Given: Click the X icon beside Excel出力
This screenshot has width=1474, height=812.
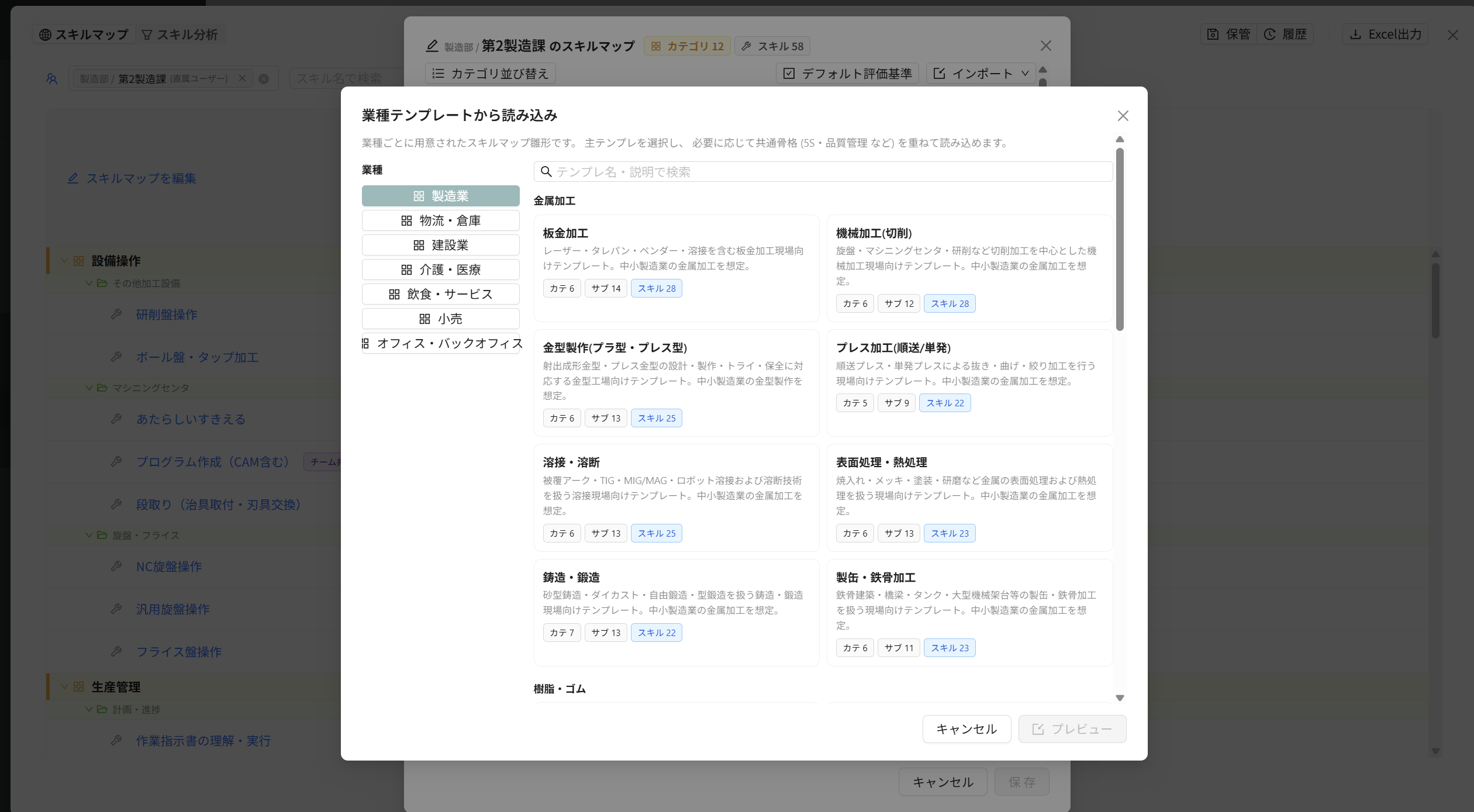Looking at the screenshot, I should pyautogui.click(x=1453, y=35).
